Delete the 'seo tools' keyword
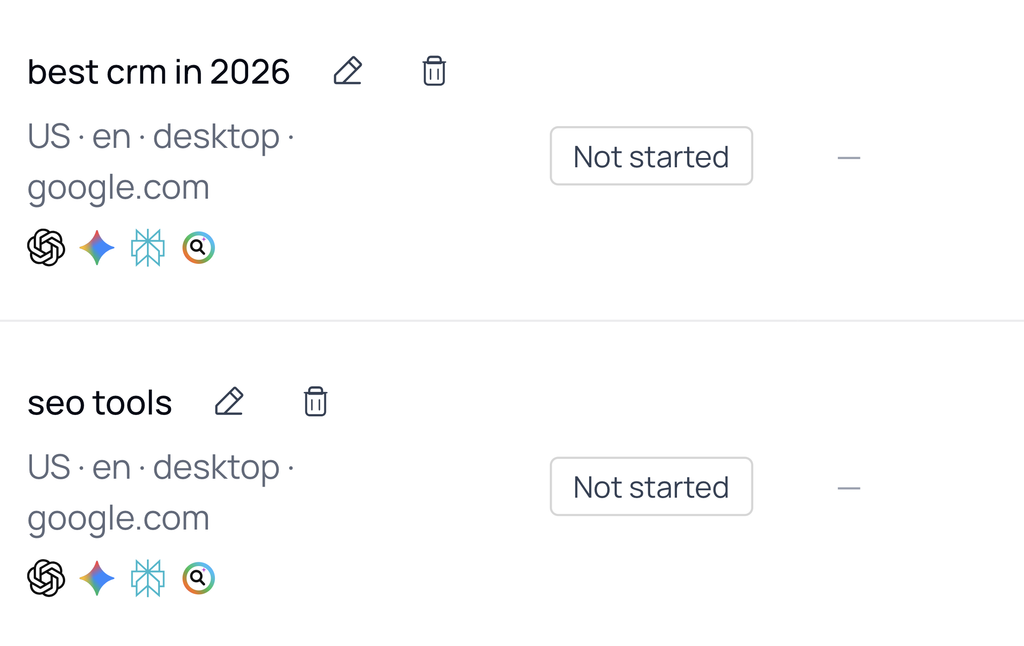This screenshot has width=1024, height=646. [315, 402]
